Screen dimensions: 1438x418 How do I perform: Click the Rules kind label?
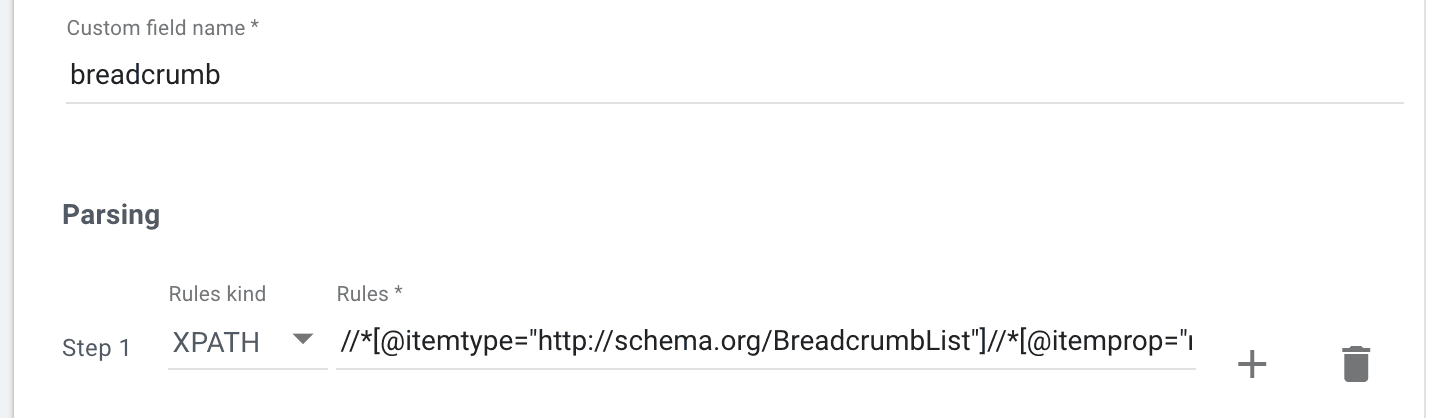217,294
